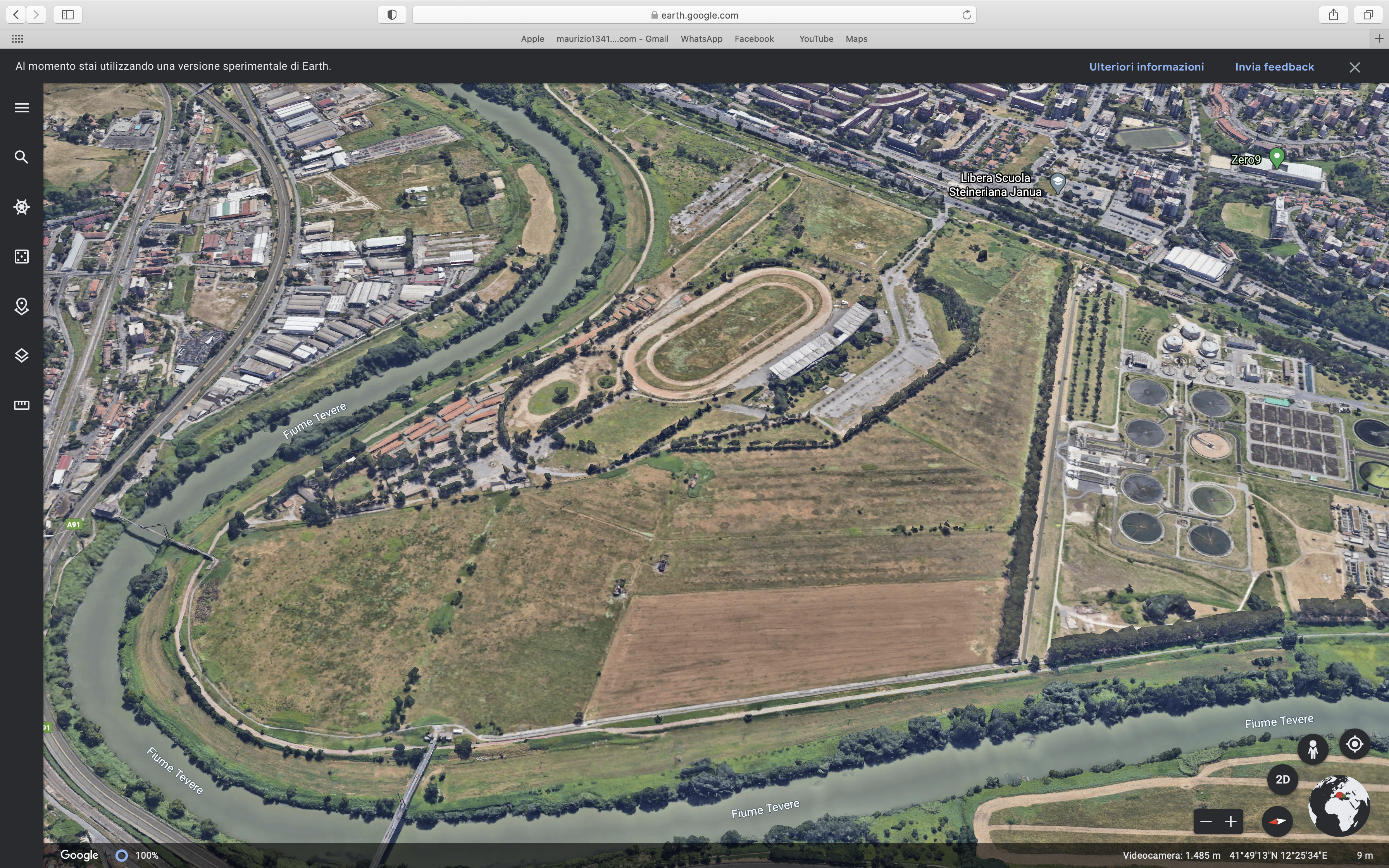Toggle Safari sidebar button
This screenshot has width=1389, height=868.
click(68, 15)
